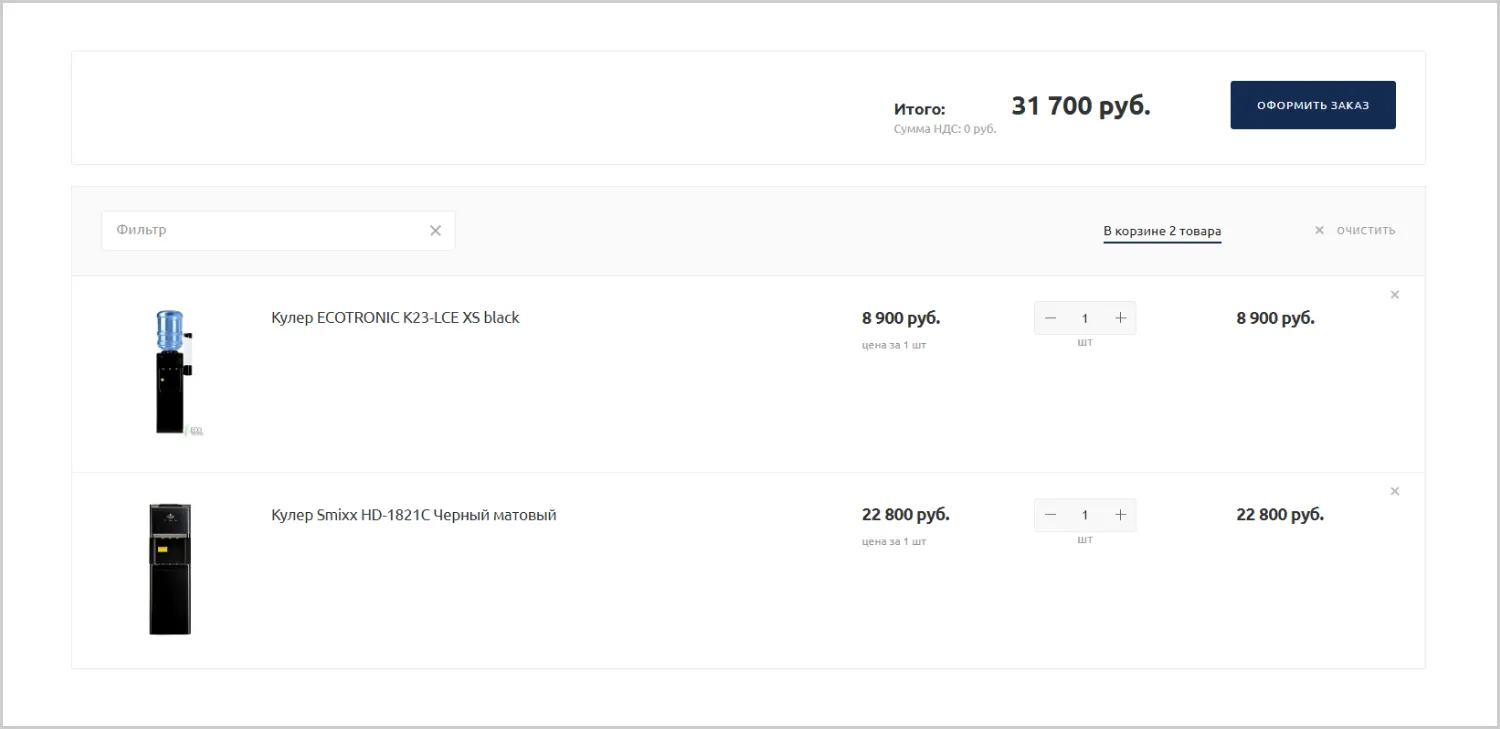
Task: Select ECOTRONIC unit price 8 900 руб.
Action: pos(901,318)
